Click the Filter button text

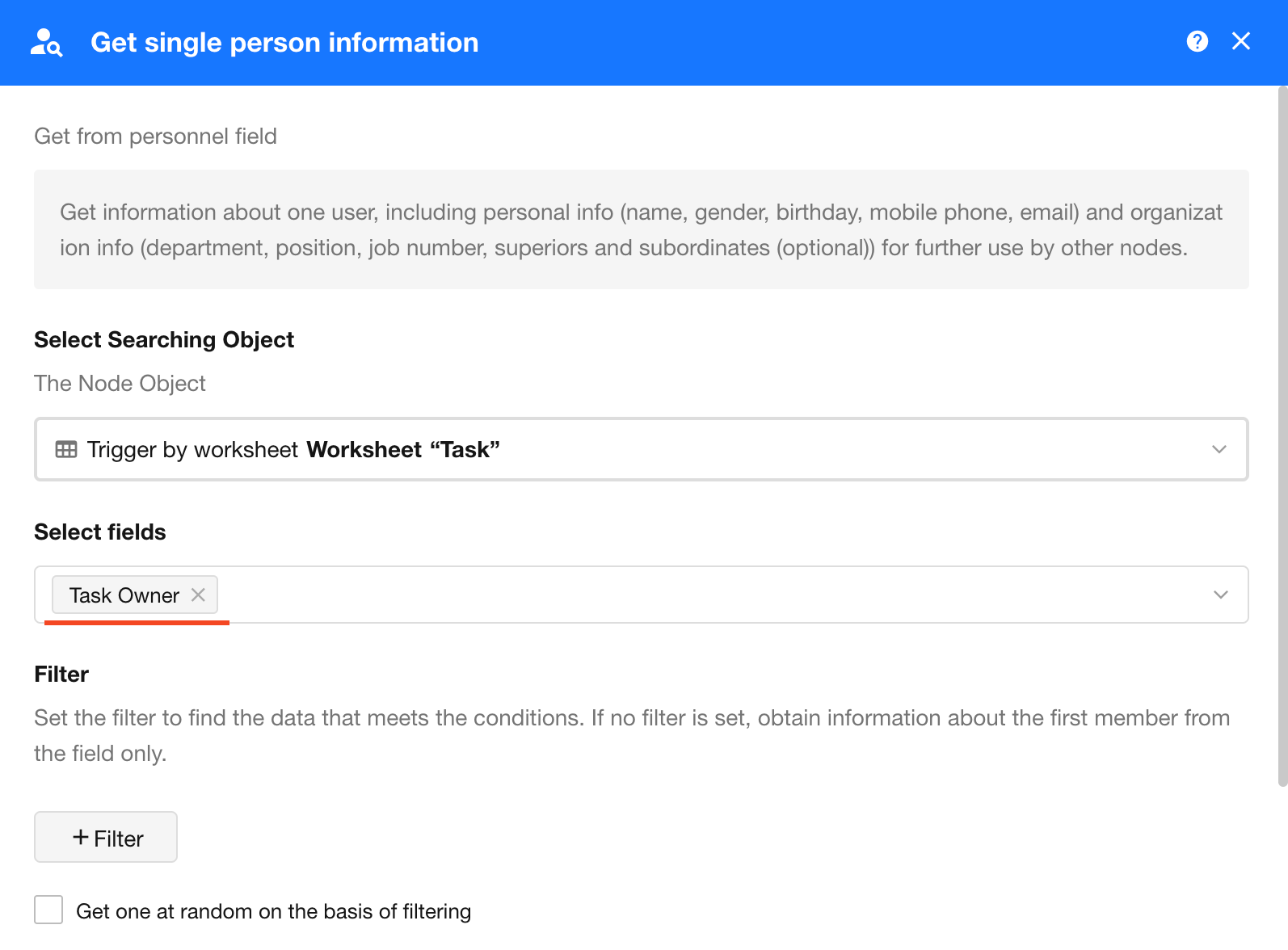point(119,839)
